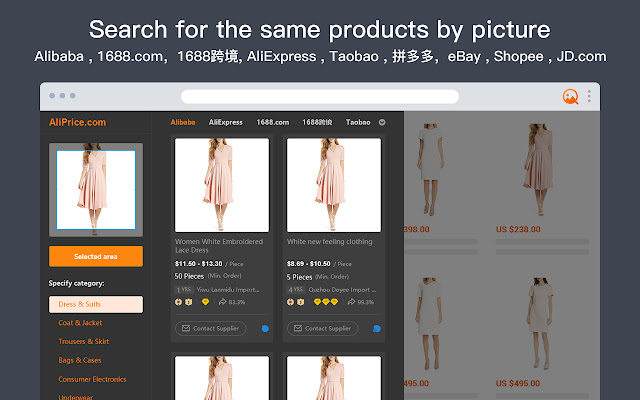The image size is (640, 400).
Task: Click the $8.69 - $10.50 price
Action: [x=309, y=264]
